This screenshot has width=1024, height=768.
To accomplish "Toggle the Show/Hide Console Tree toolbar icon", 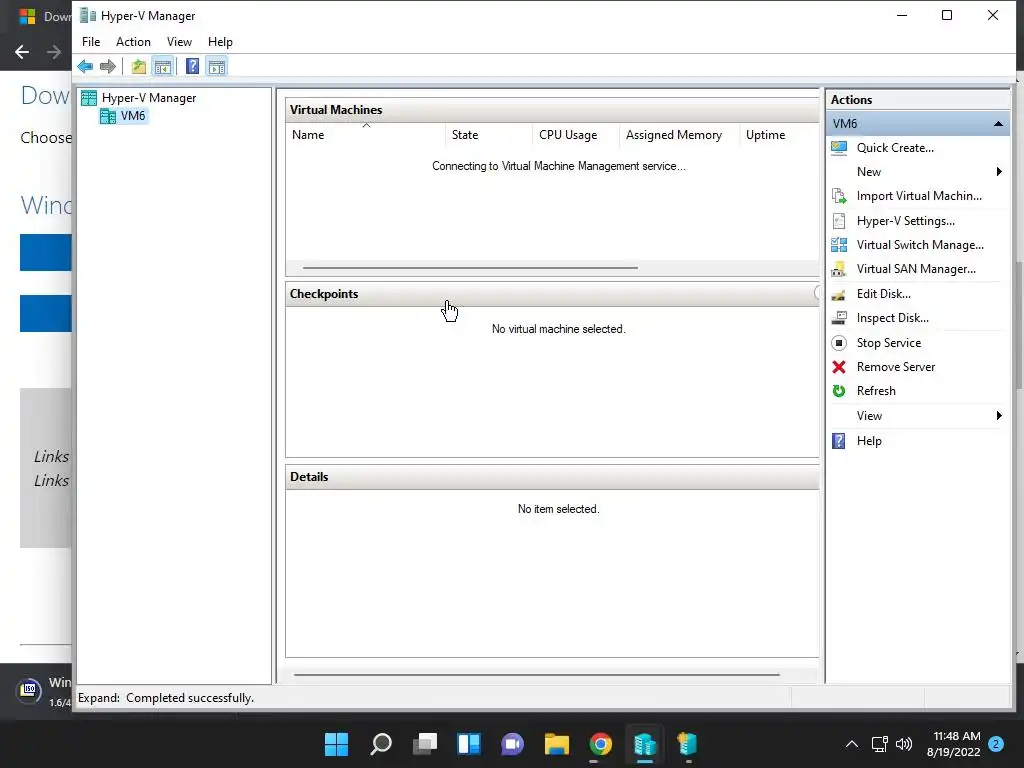I will pos(163,67).
